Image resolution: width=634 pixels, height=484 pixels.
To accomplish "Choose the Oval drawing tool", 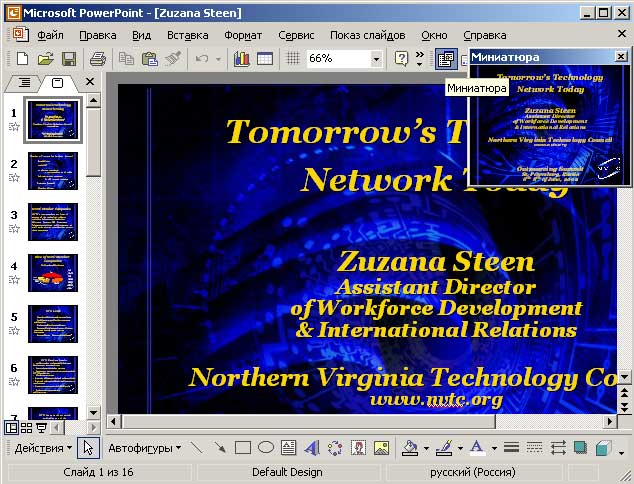I will pyautogui.click(x=266, y=448).
